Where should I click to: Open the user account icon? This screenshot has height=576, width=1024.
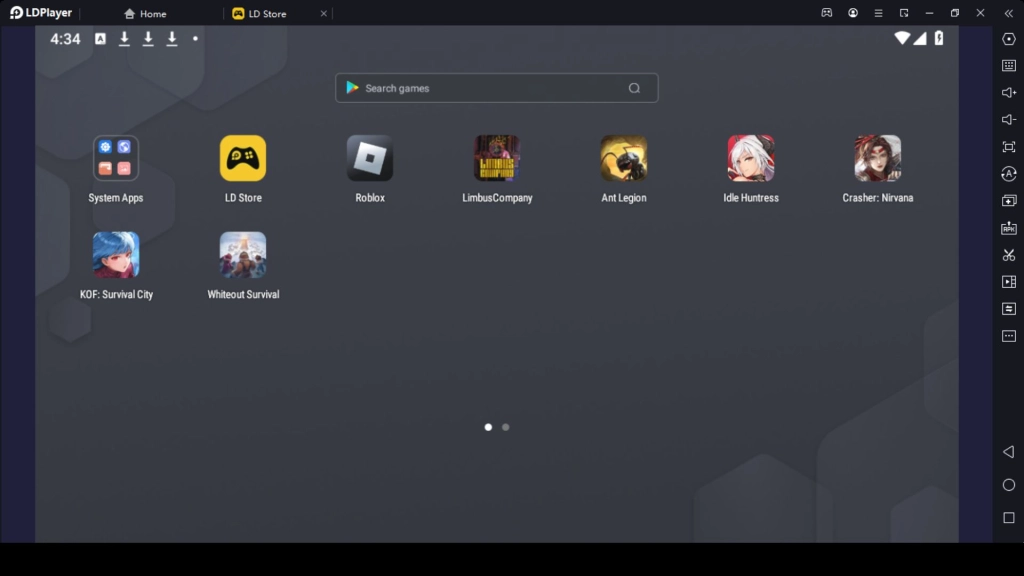pyautogui.click(x=853, y=13)
